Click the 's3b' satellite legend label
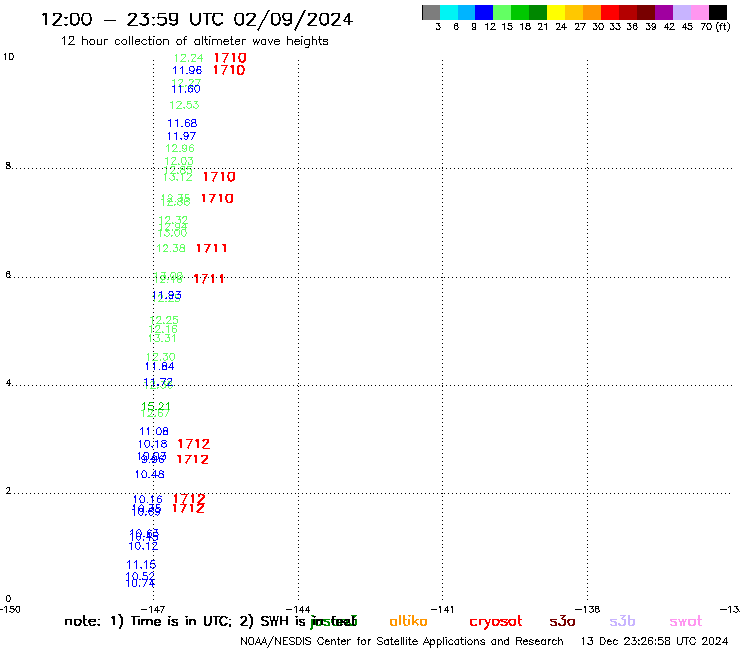740x650 pixels. click(x=622, y=621)
